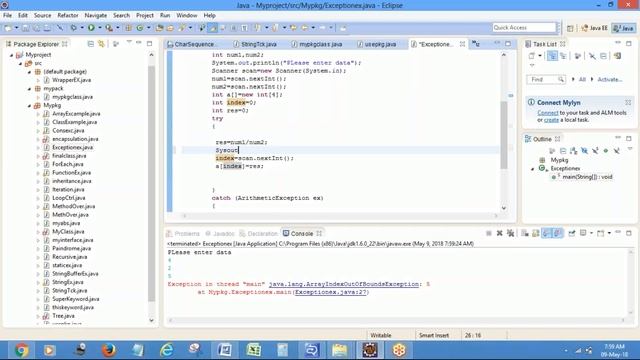Screen dimensions: 640x360
Task: Click the New Java Class icon
Action: click(140, 28)
